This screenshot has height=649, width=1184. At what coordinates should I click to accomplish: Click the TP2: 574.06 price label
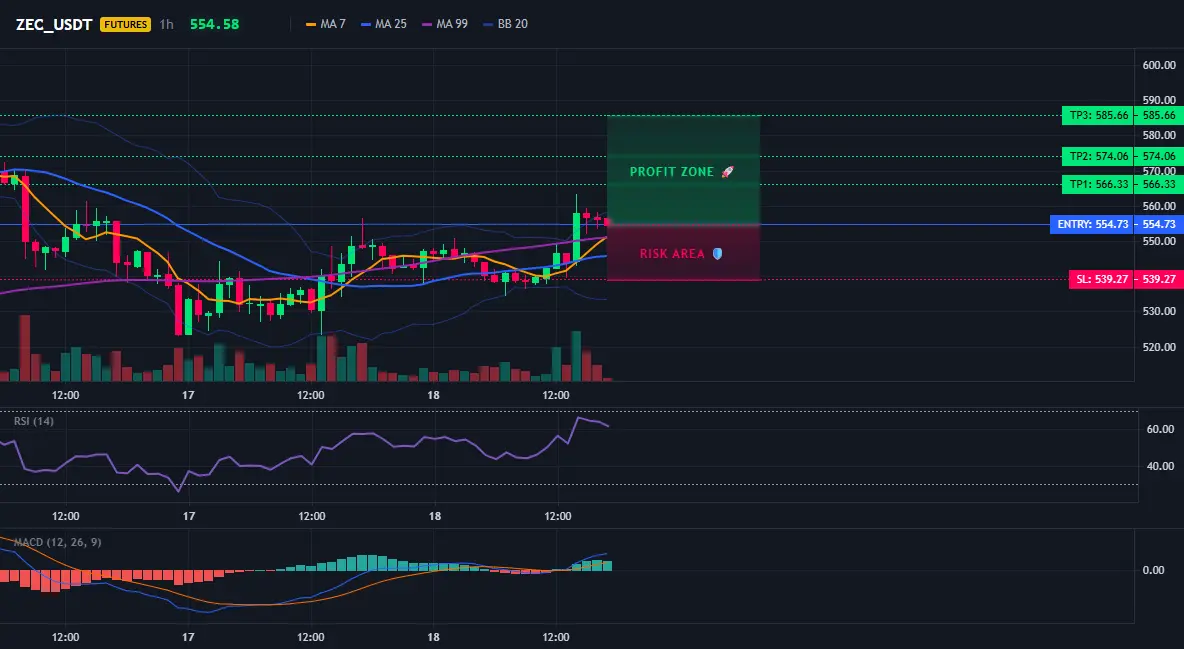point(1098,156)
